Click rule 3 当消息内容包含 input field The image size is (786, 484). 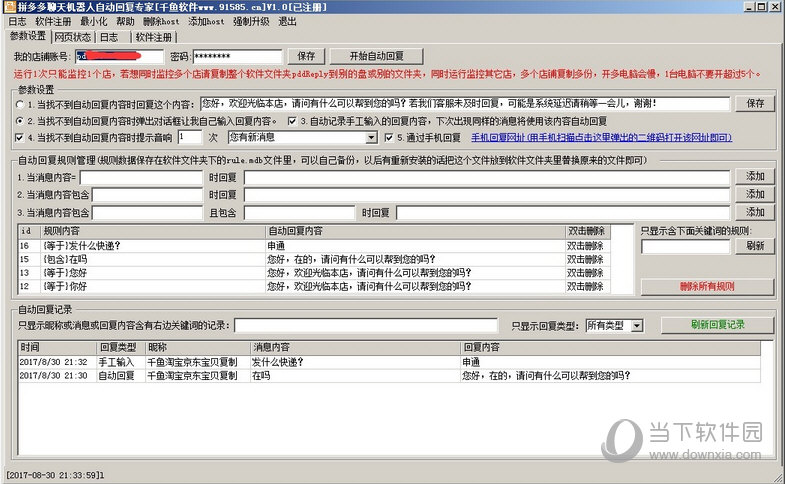click(147, 212)
